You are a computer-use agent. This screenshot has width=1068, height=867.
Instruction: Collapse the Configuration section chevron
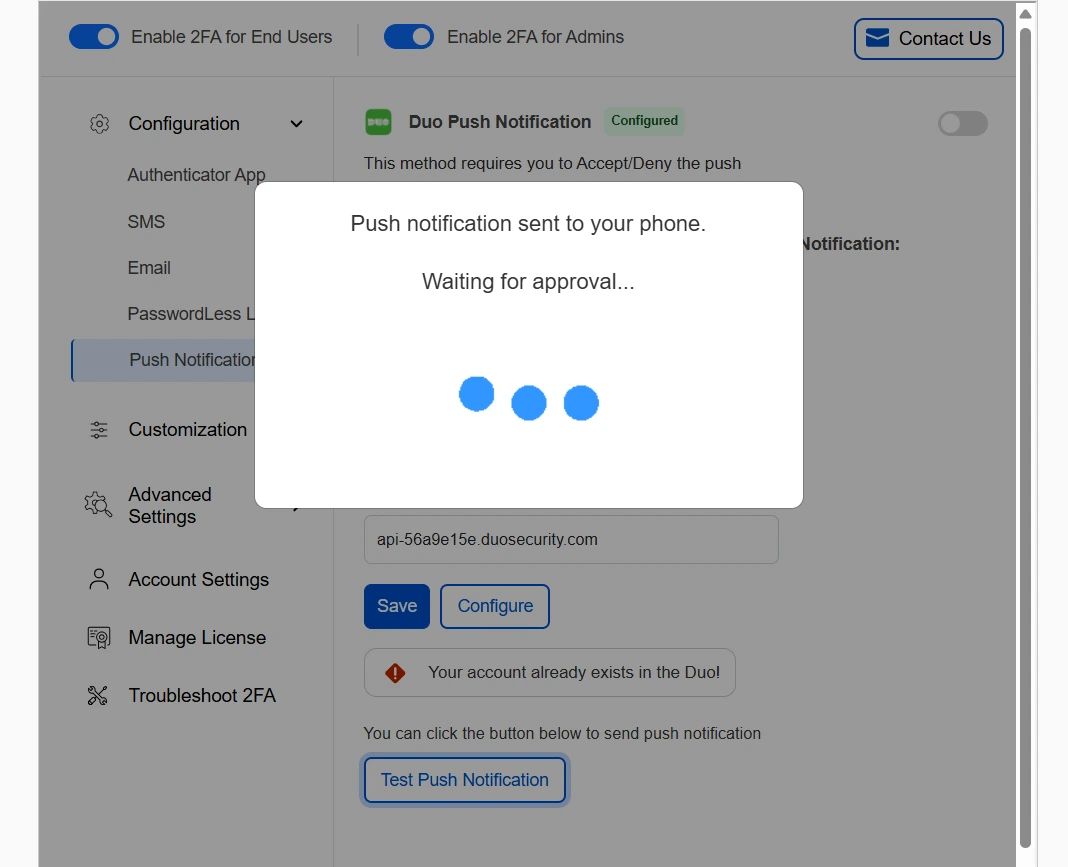[x=296, y=124]
